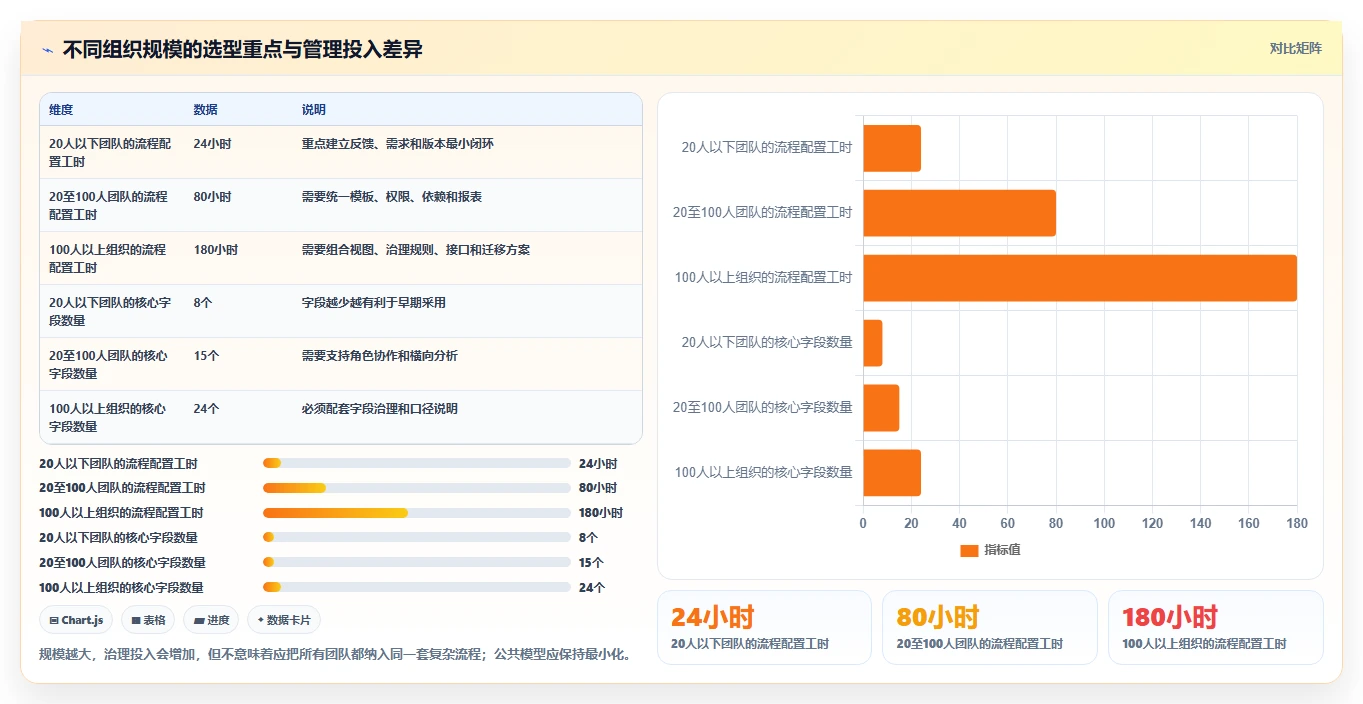
Task: Click table cell 20至100人团队的流程配置工时
Action: 111,205
